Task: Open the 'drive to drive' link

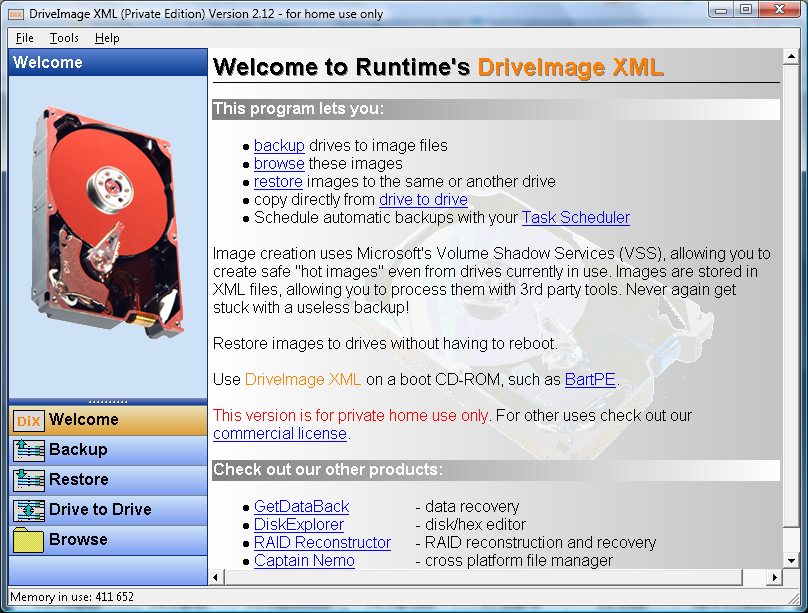Action: pos(424,200)
